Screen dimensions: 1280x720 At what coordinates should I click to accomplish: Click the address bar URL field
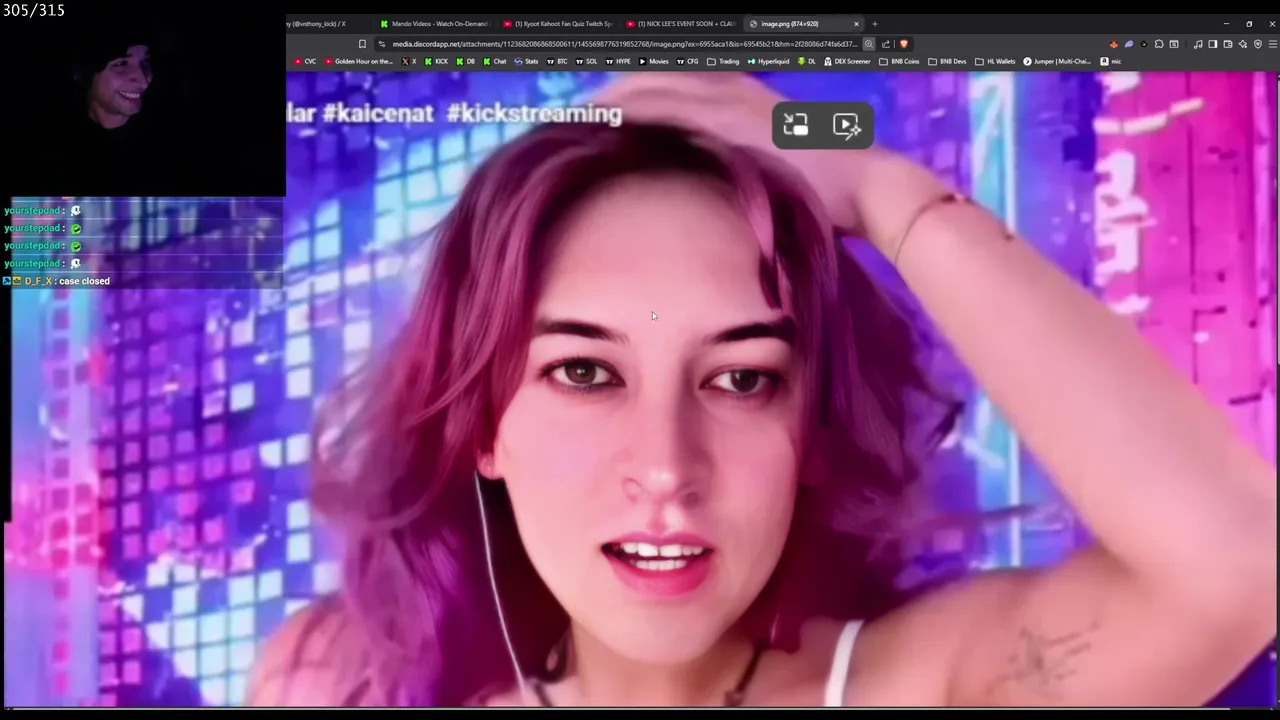(x=624, y=44)
